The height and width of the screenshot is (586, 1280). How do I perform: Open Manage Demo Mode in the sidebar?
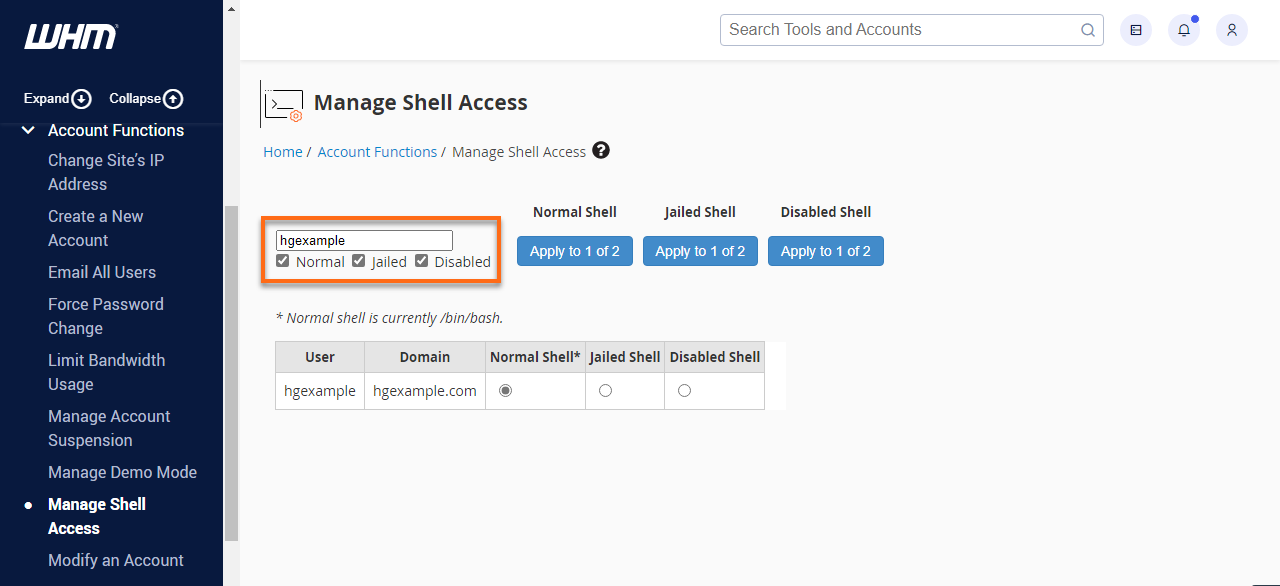(x=122, y=472)
